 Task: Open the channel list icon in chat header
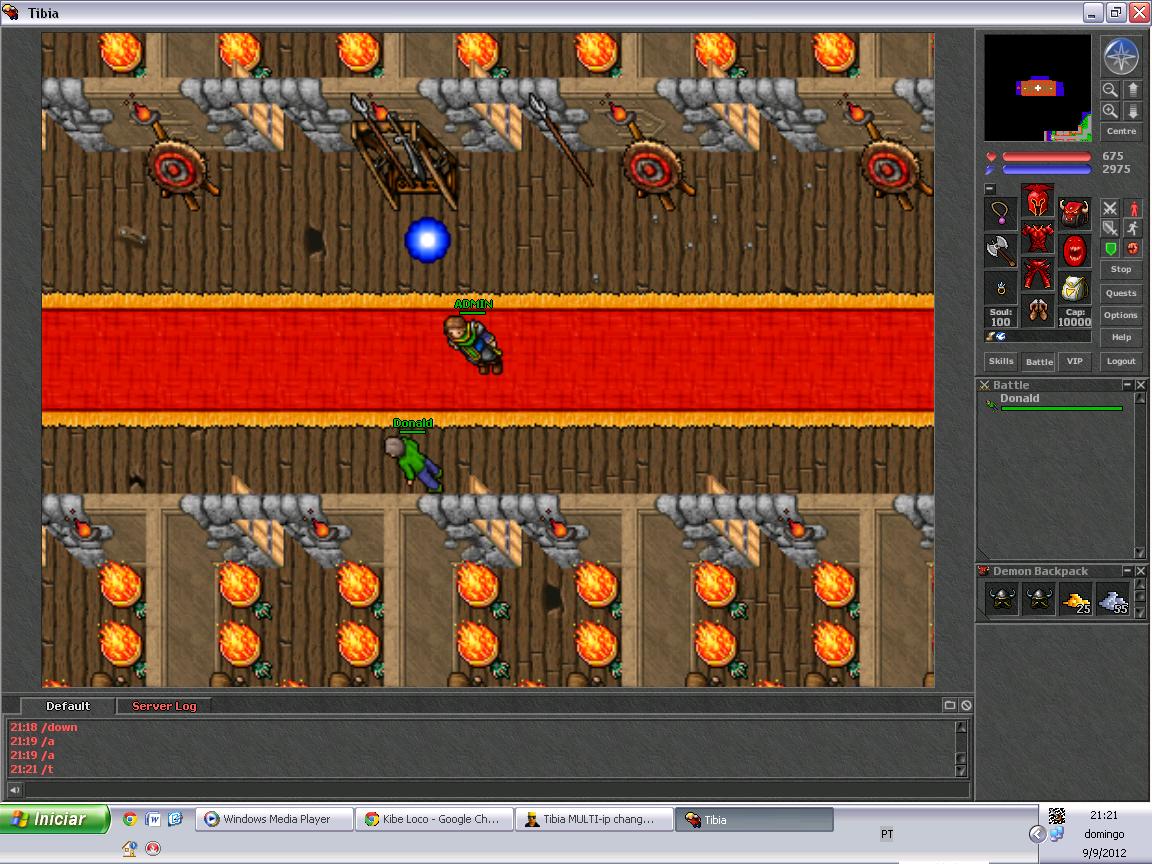click(949, 705)
